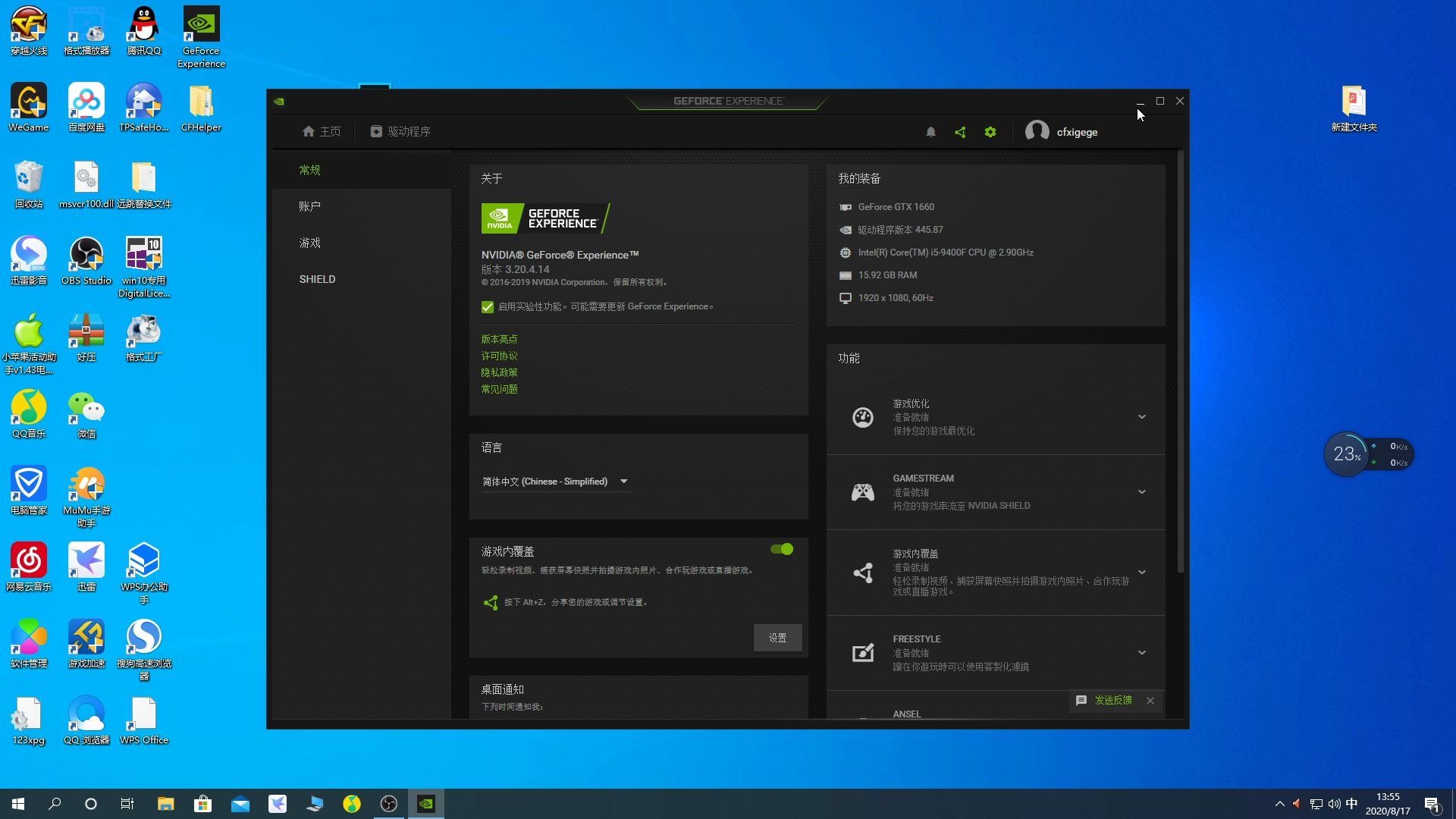Select 账户 in the settings sidebar
This screenshot has width=1456, height=819.
(x=361, y=206)
